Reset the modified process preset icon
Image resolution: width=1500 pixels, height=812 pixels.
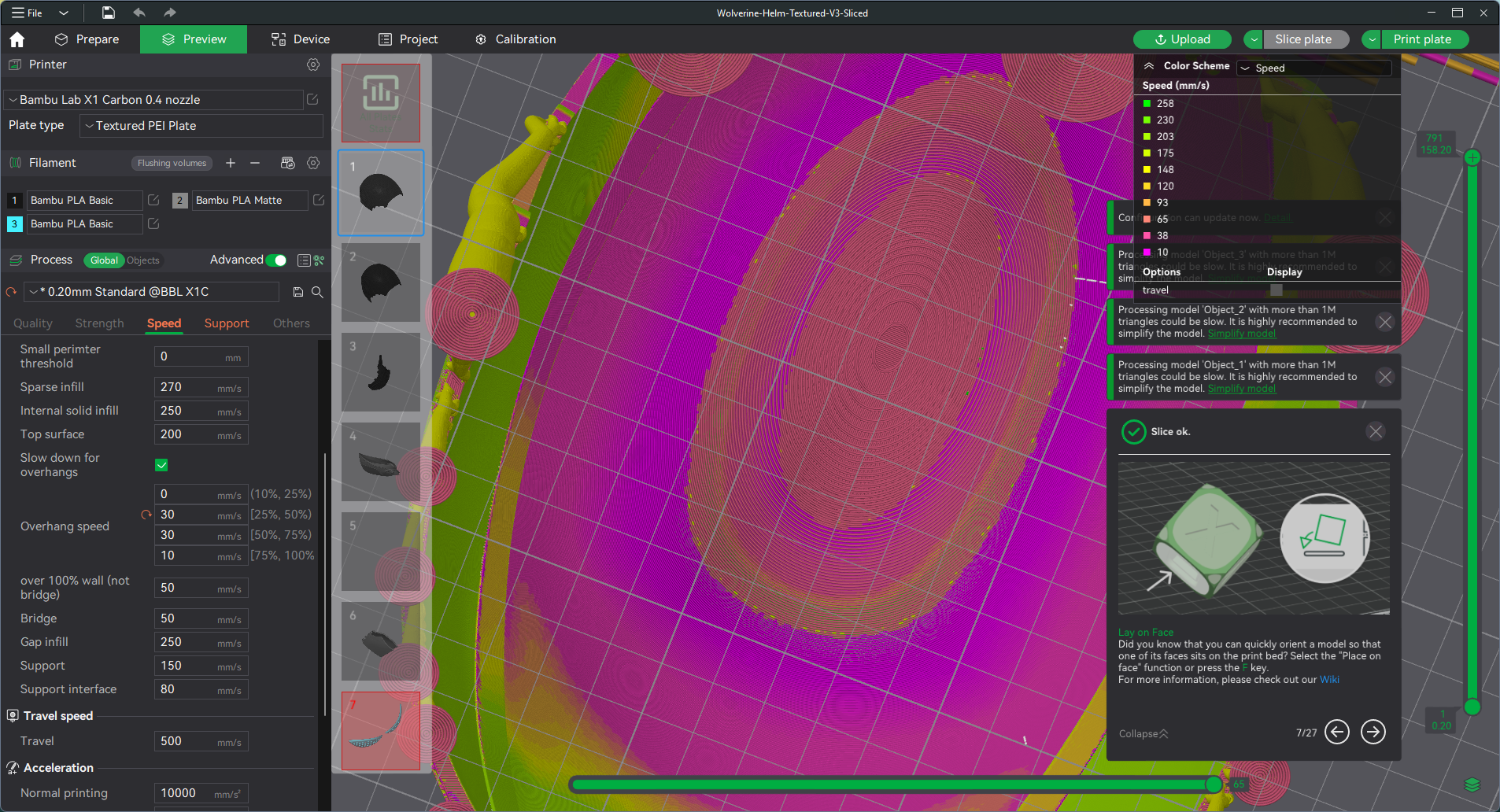point(11,292)
